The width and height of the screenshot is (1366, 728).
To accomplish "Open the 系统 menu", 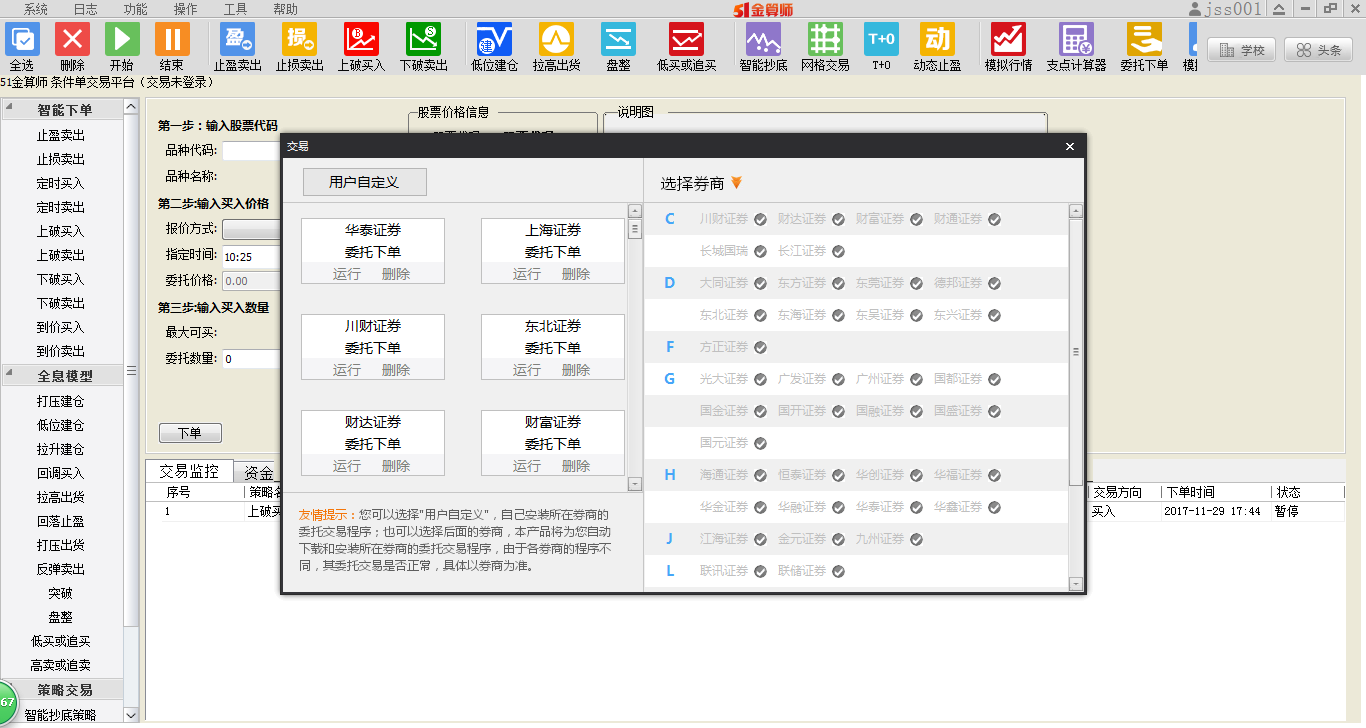I will coord(36,9).
